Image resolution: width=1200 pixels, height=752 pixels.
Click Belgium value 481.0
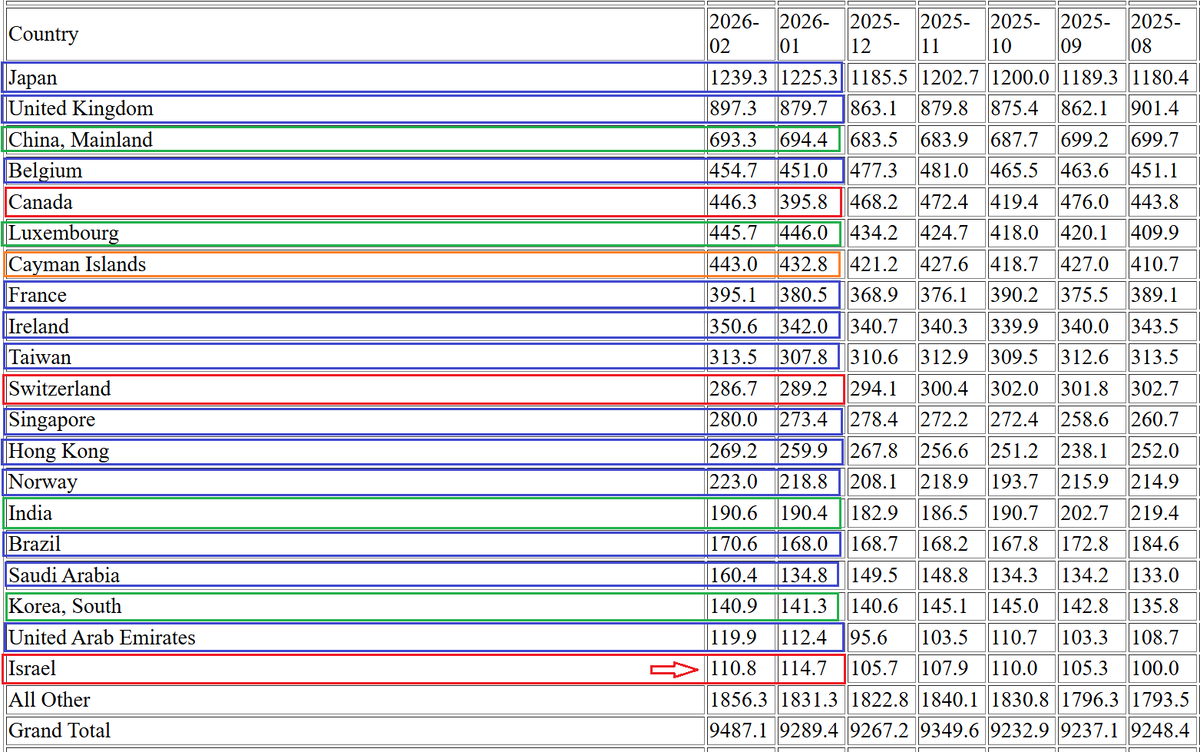(x=944, y=170)
